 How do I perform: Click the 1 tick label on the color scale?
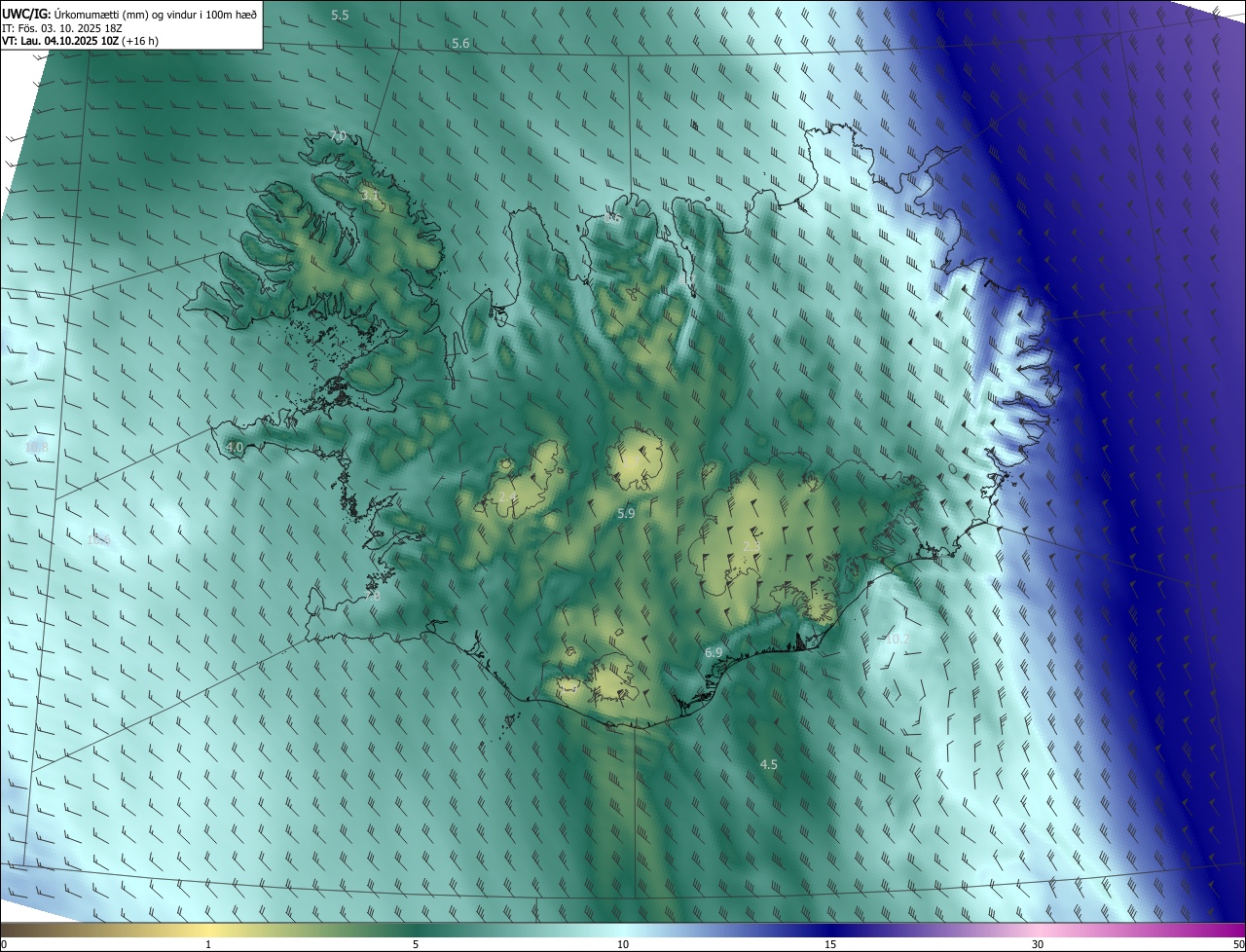coord(208,945)
